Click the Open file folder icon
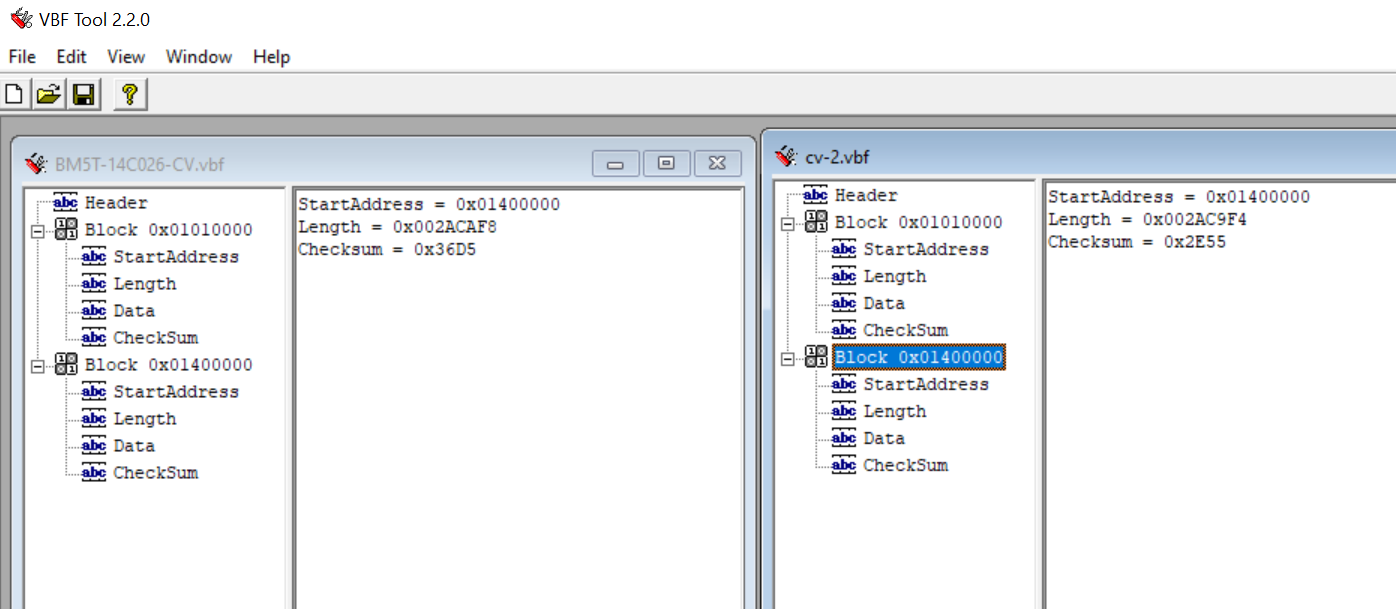 (x=48, y=95)
